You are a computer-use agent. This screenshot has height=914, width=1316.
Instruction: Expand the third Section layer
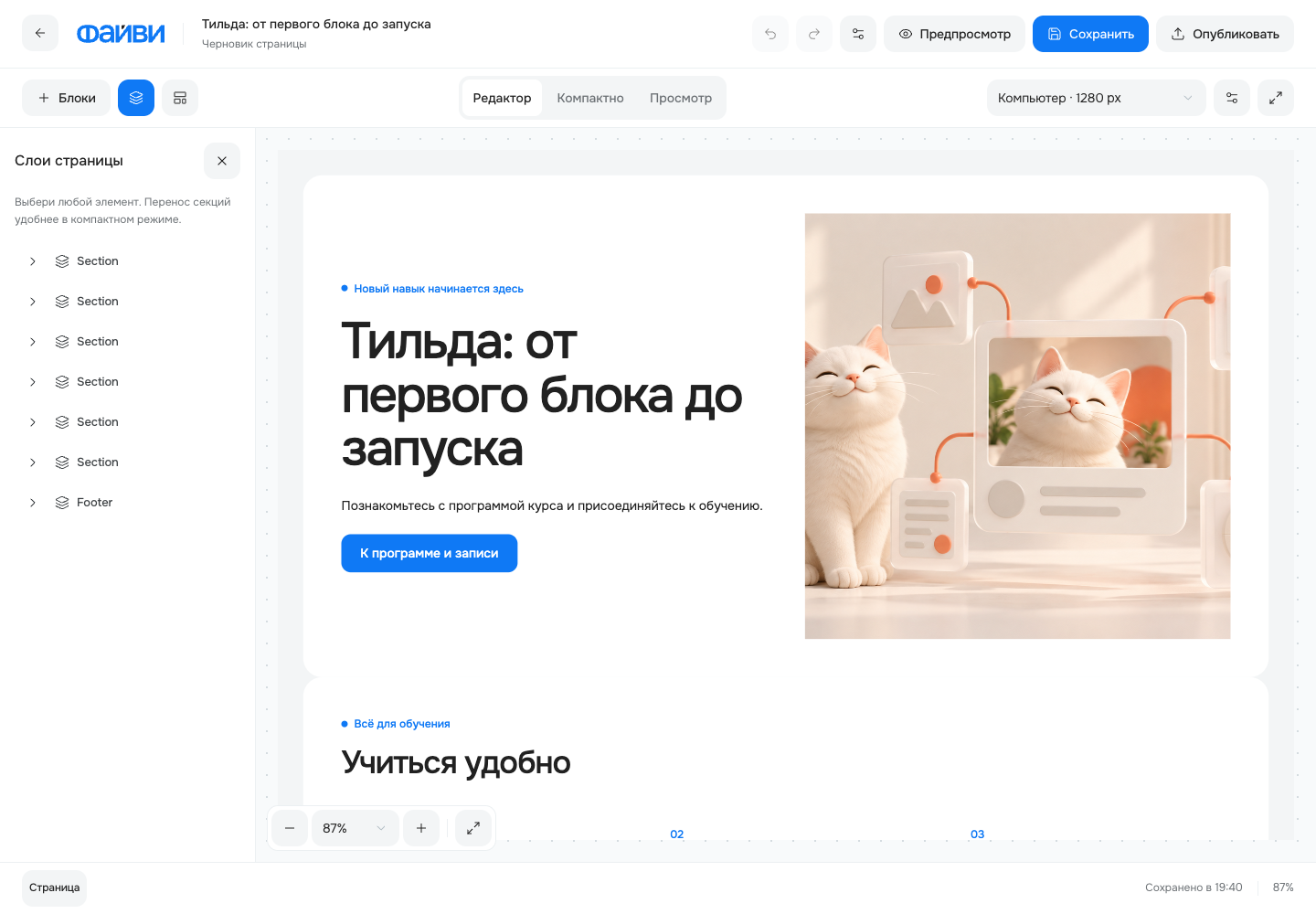(x=33, y=342)
